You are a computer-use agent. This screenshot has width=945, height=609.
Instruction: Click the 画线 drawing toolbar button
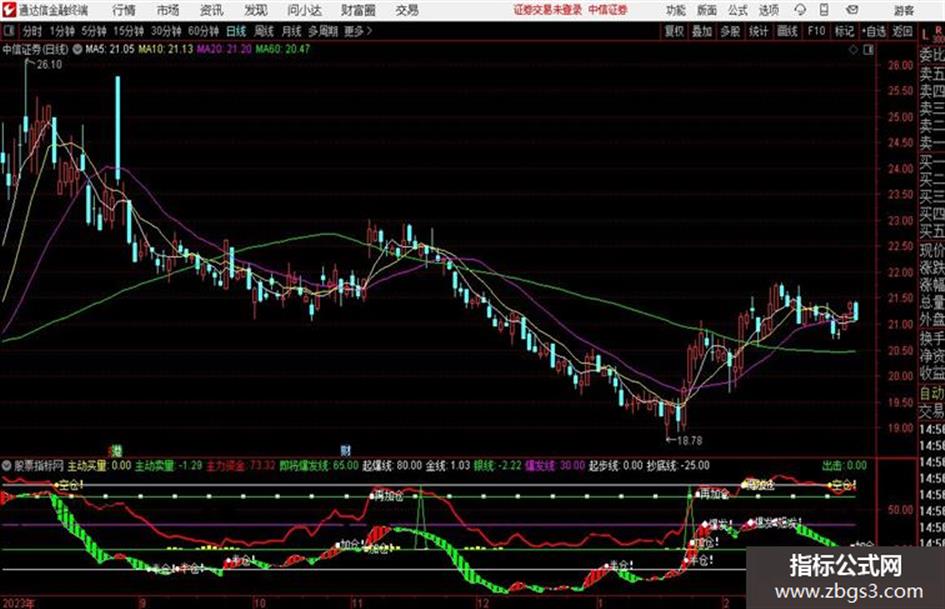tap(787, 31)
